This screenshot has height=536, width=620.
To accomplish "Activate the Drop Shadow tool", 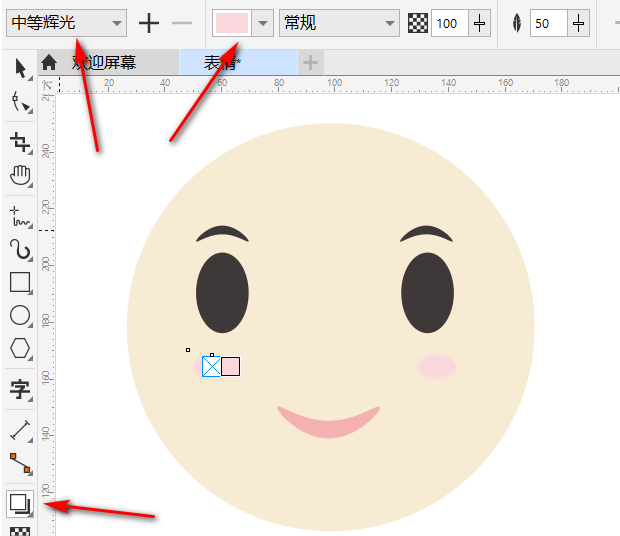I will (x=20, y=502).
